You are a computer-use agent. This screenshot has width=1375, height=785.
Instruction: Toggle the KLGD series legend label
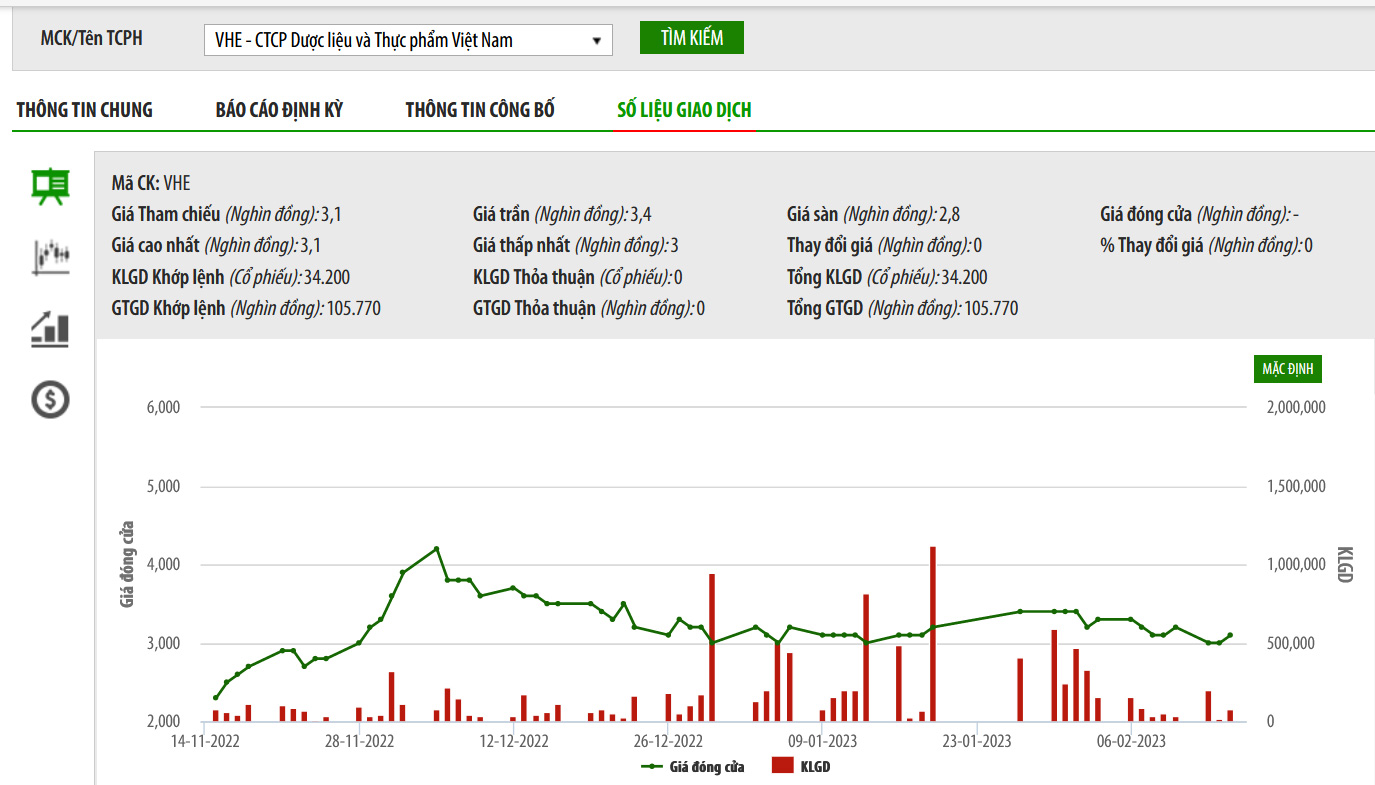tap(815, 767)
